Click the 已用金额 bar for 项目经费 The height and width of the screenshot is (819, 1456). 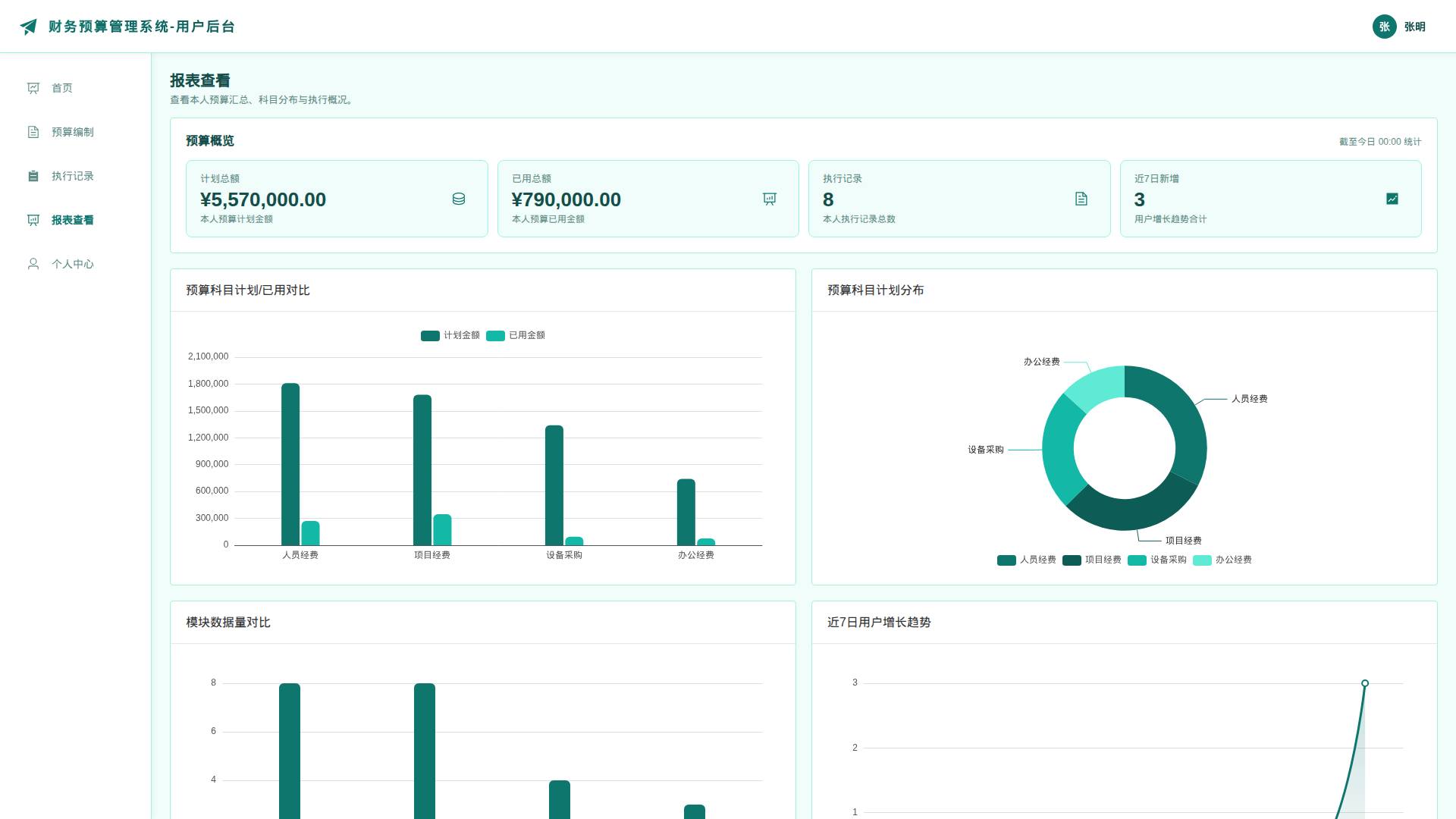point(442,530)
